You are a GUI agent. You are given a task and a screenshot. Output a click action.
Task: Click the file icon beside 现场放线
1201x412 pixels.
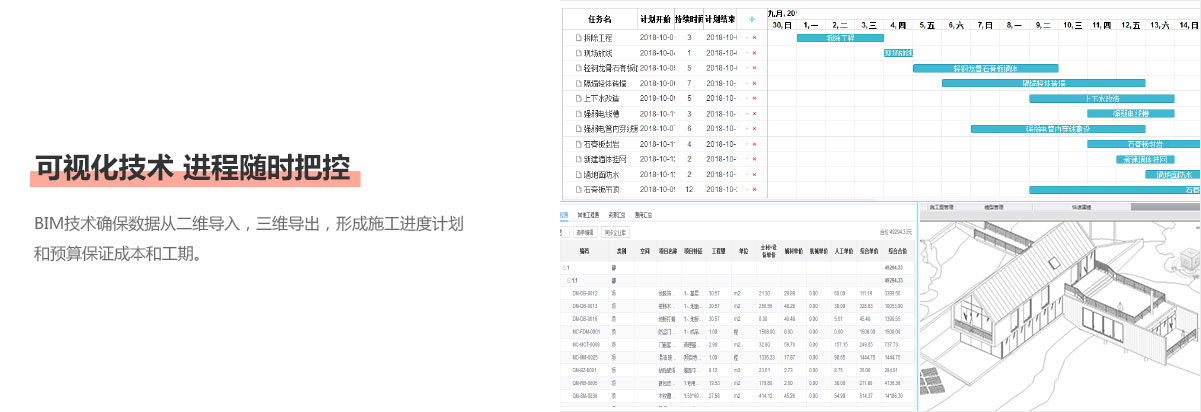tap(577, 52)
